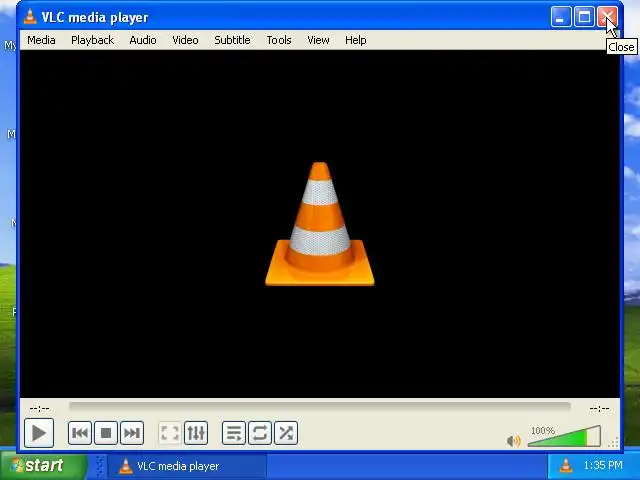Start playback with the Play button
The height and width of the screenshot is (480, 640).
pyautogui.click(x=39, y=433)
